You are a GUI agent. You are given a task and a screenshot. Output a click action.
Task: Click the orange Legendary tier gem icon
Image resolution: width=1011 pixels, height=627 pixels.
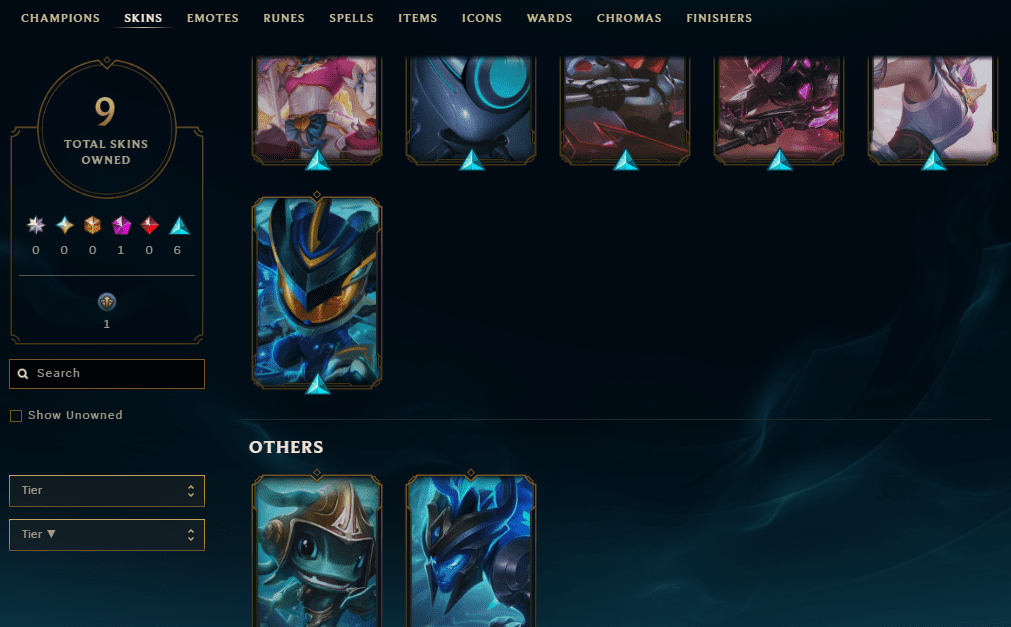pos(93,225)
